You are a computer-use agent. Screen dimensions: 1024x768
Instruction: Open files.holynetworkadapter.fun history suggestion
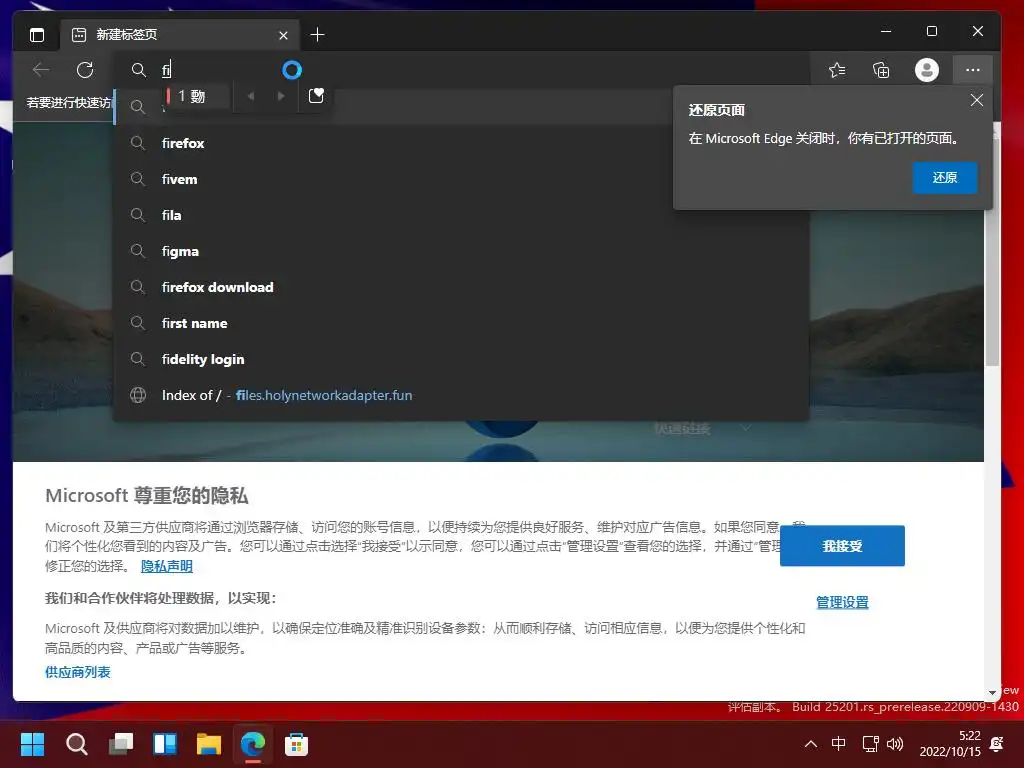(461, 395)
